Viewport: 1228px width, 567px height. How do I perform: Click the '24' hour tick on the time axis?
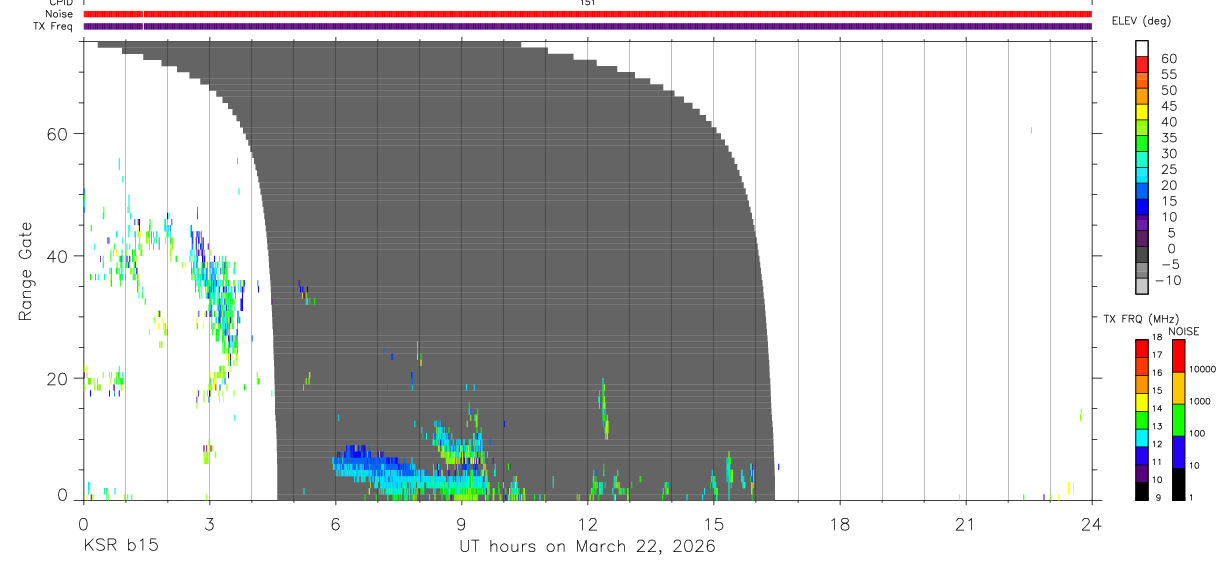tap(1091, 524)
